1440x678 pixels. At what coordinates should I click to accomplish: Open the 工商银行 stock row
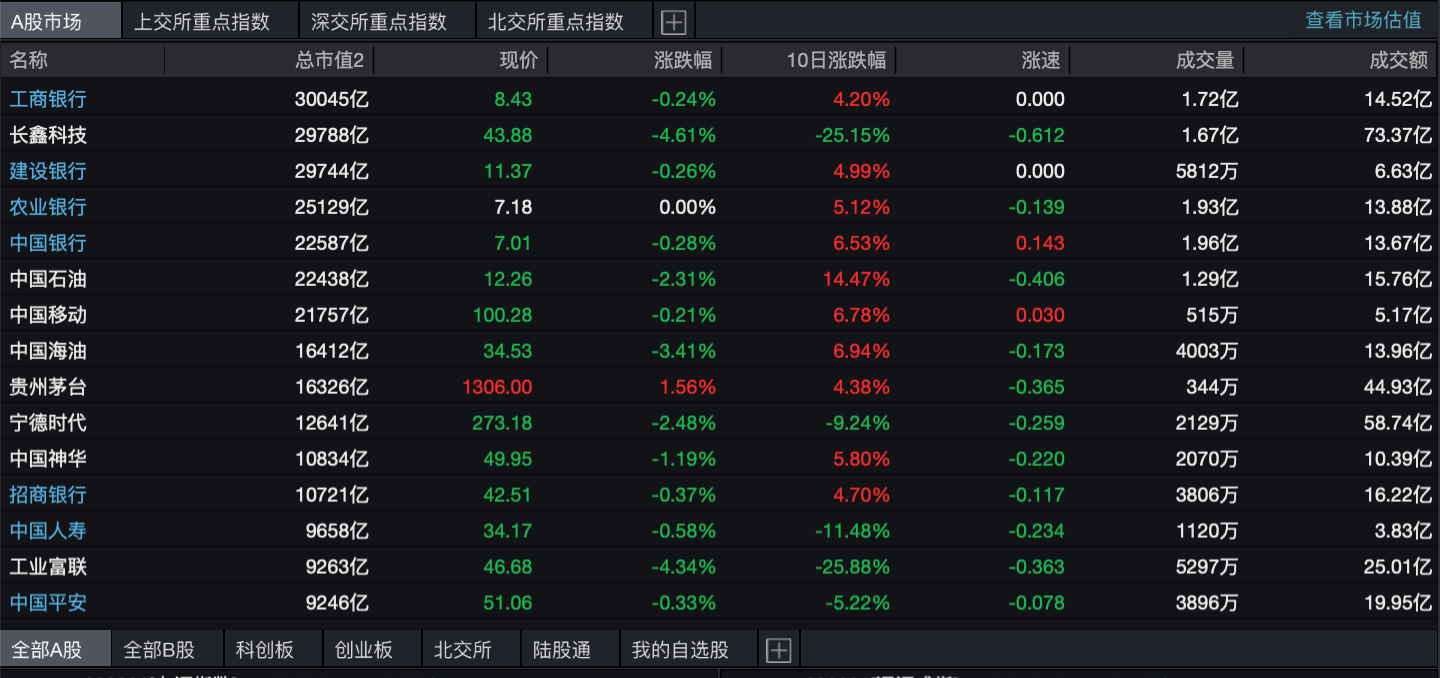pos(720,99)
